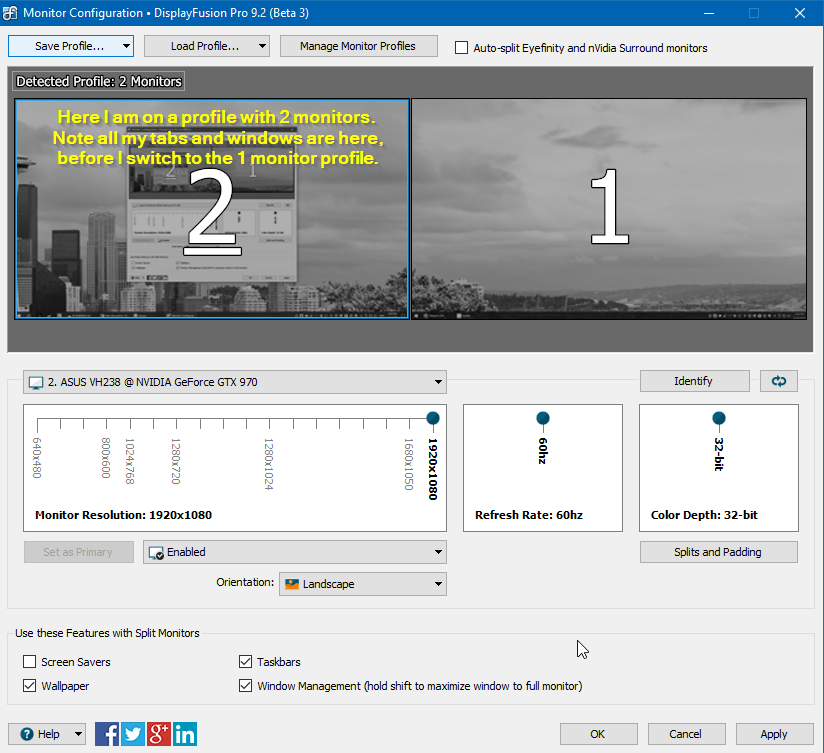824x753 pixels.
Task: Click the swap monitors refresh icon
Action: point(778,381)
